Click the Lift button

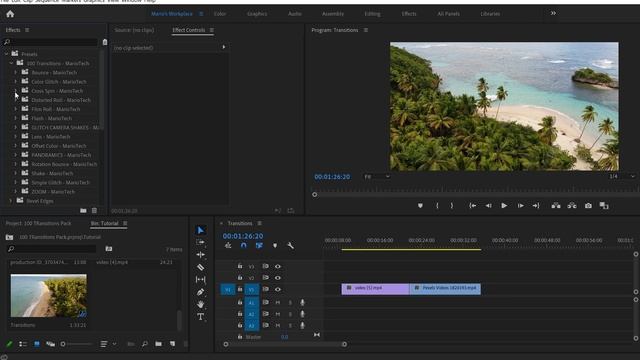coord(556,206)
